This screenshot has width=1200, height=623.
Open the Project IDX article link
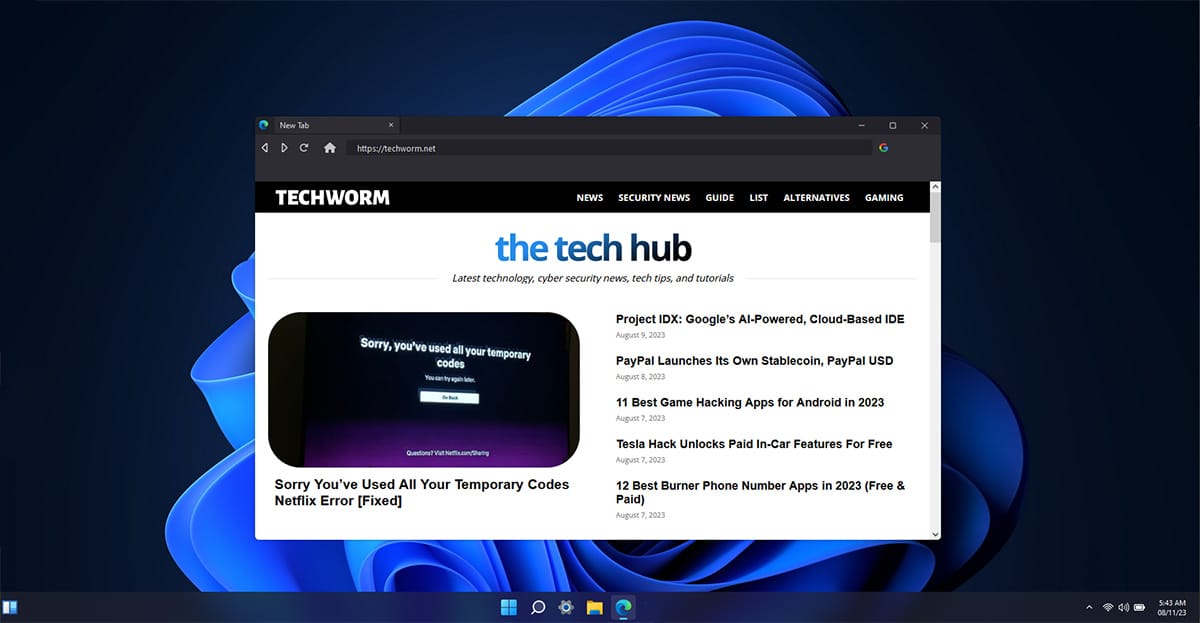point(760,318)
